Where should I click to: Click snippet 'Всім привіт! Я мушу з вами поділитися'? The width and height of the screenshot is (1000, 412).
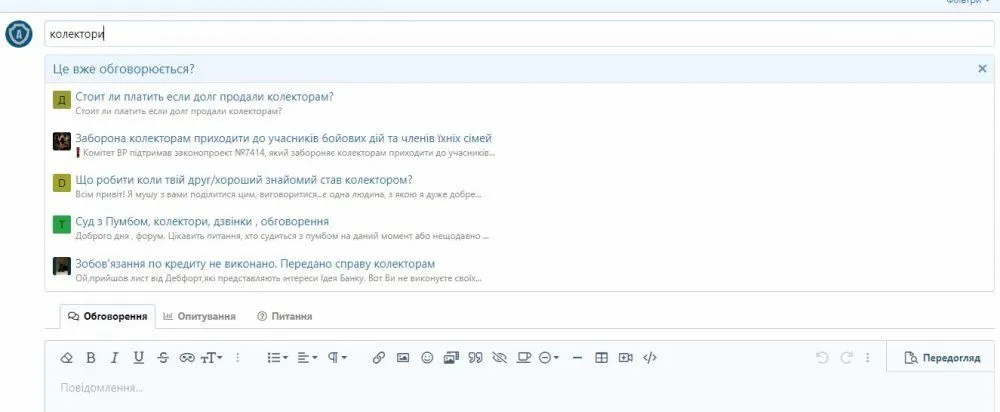pyautogui.click(x=279, y=195)
